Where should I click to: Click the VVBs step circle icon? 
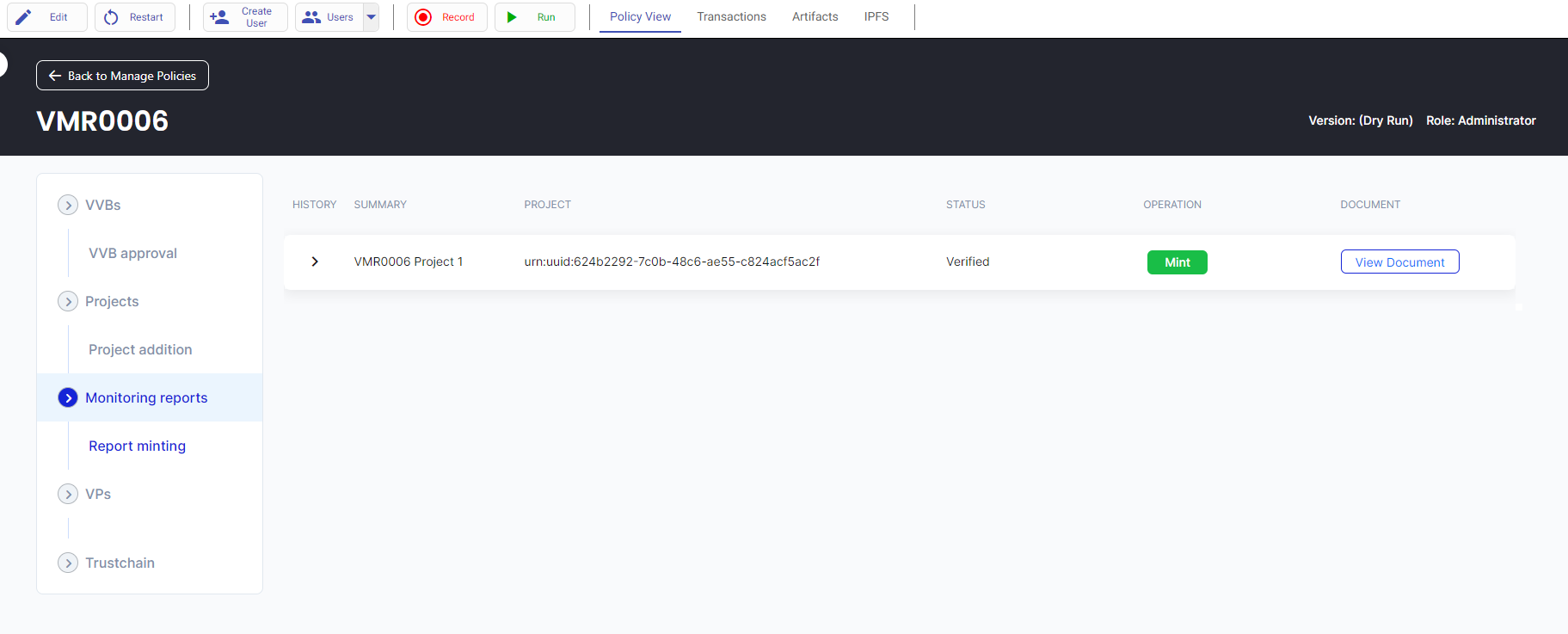(68, 205)
